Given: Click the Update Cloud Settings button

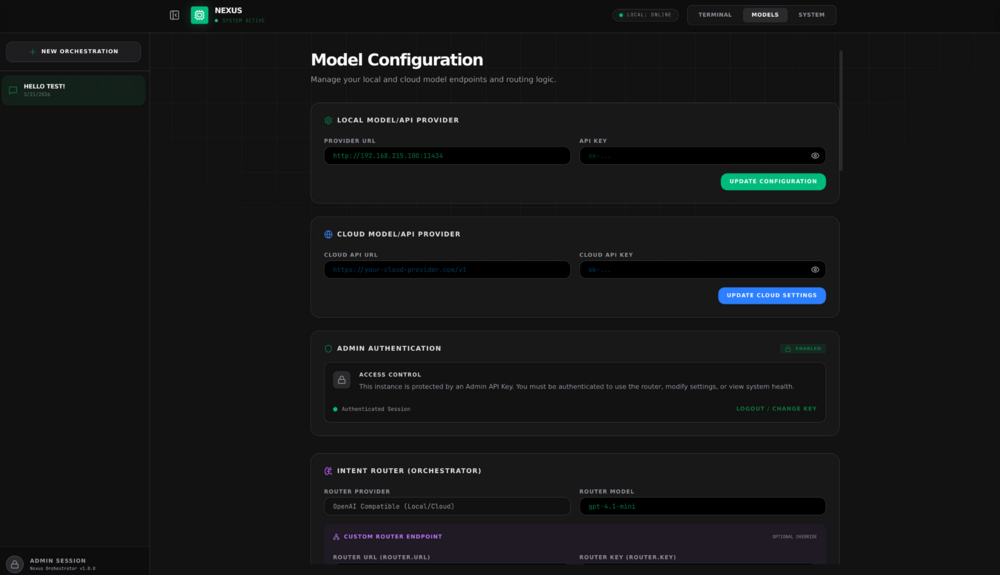Looking at the screenshot, I should (x=772, y=296).
